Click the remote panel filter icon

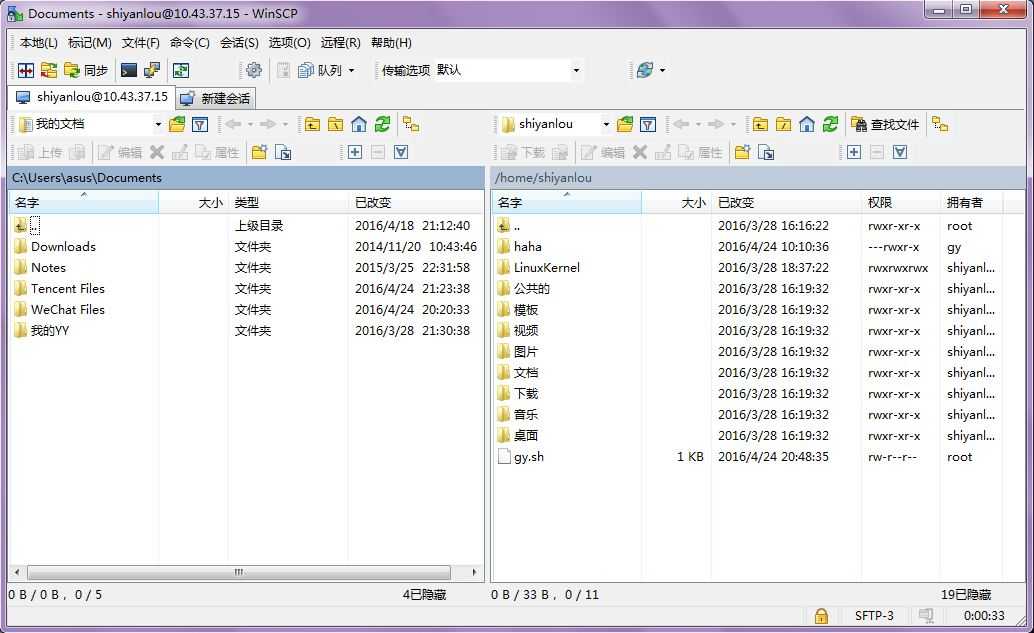tap(648, 124)
